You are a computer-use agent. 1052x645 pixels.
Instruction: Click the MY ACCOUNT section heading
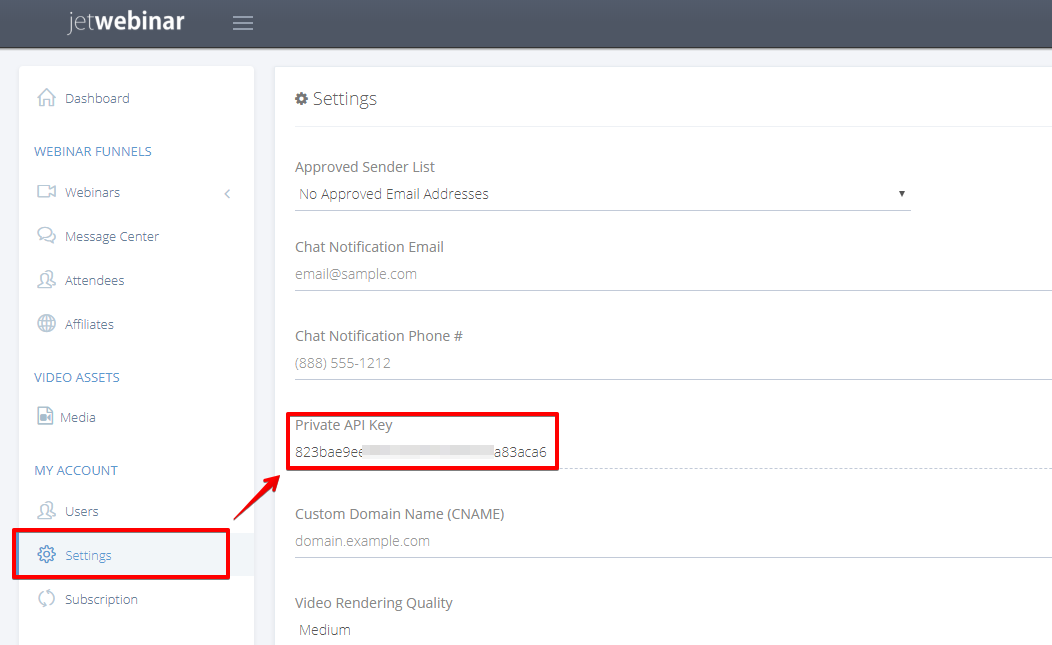(76, 470)
